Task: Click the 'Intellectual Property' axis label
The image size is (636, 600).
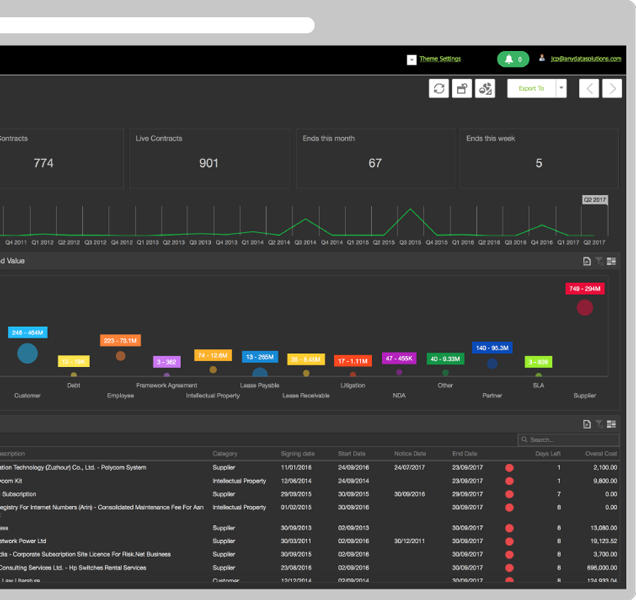Action: tap(213, 396)
